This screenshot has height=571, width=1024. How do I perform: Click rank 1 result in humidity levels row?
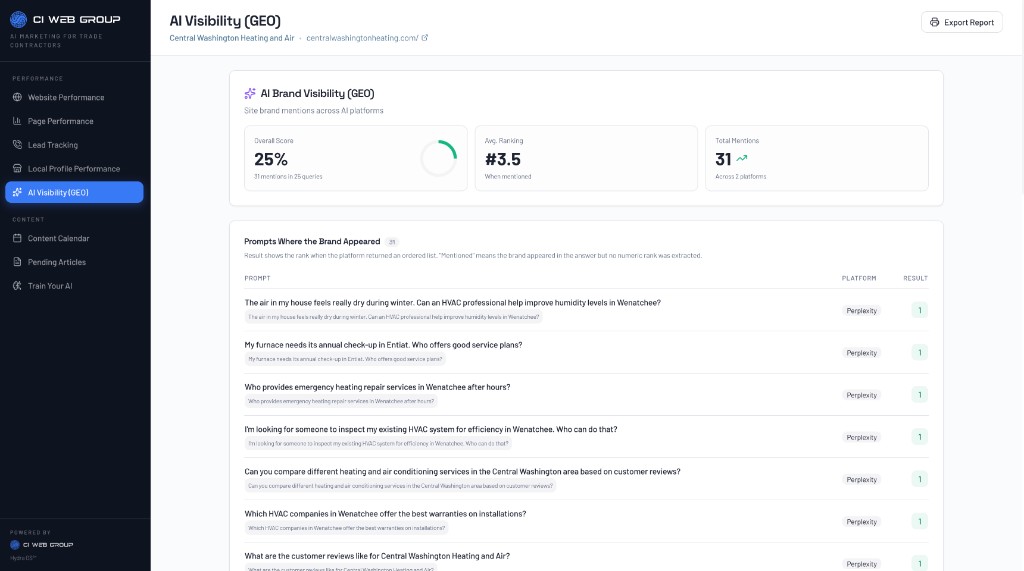[x=920, y=310]
